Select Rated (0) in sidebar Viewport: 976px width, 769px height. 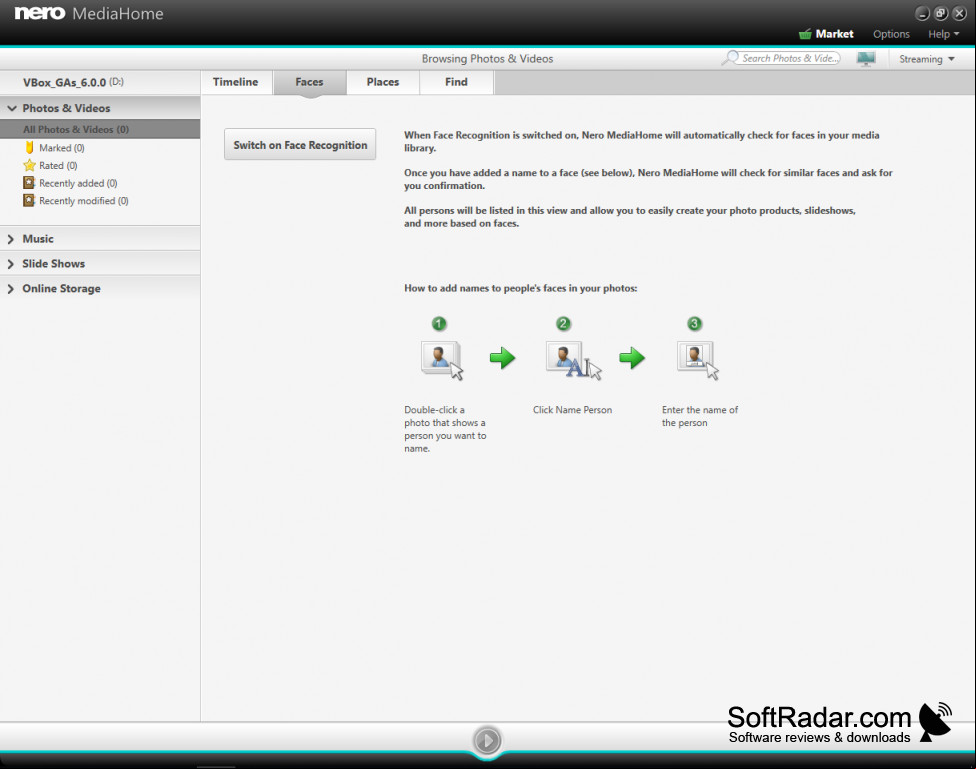pos(58,165)
